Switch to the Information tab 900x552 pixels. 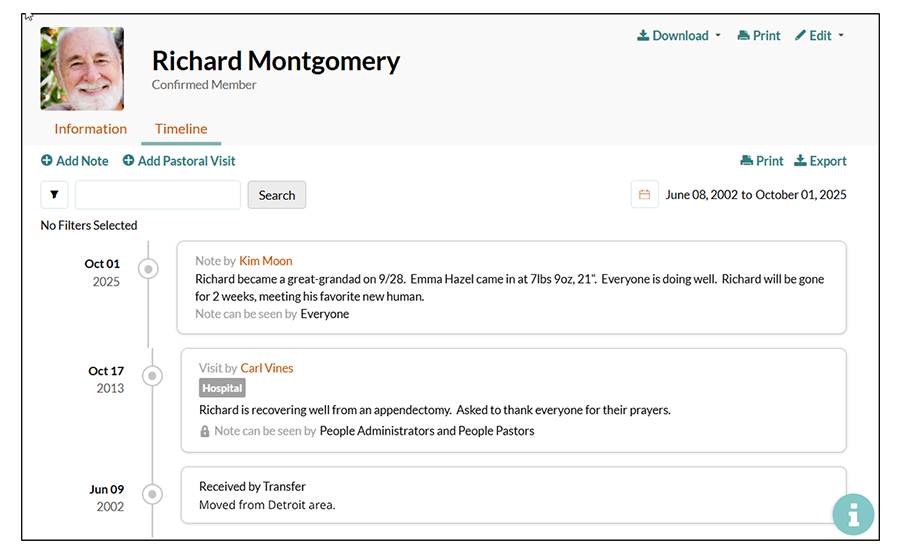coord(90,129)
